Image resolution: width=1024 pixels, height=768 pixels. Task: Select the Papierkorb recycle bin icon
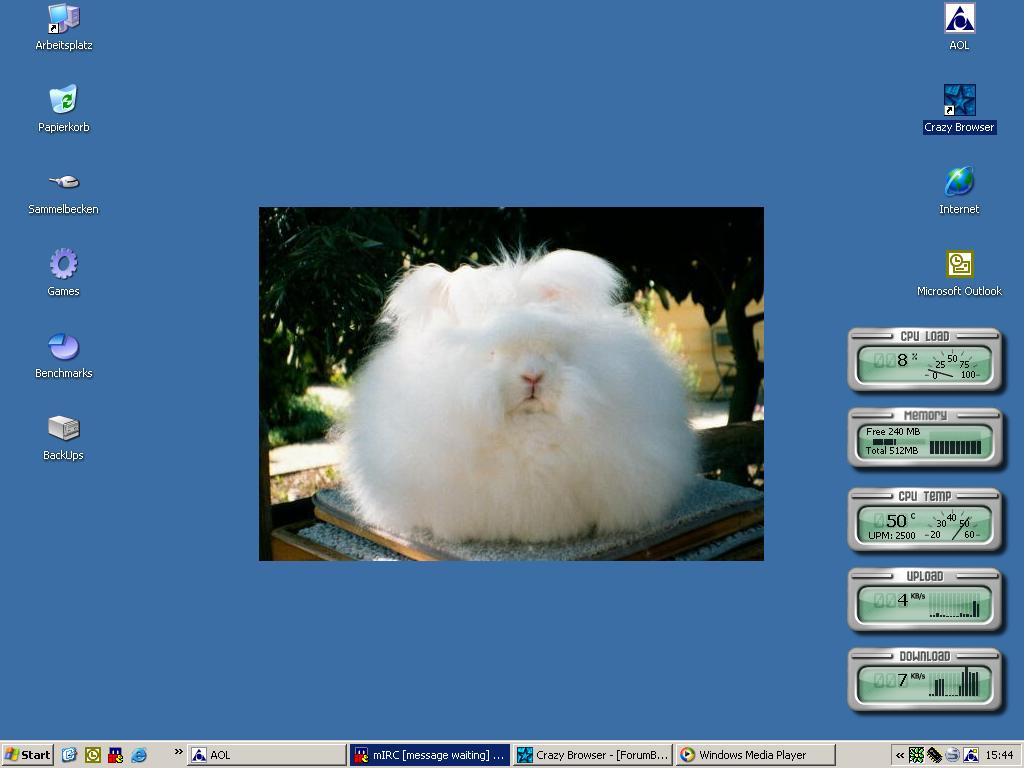(x=63, y=108)
